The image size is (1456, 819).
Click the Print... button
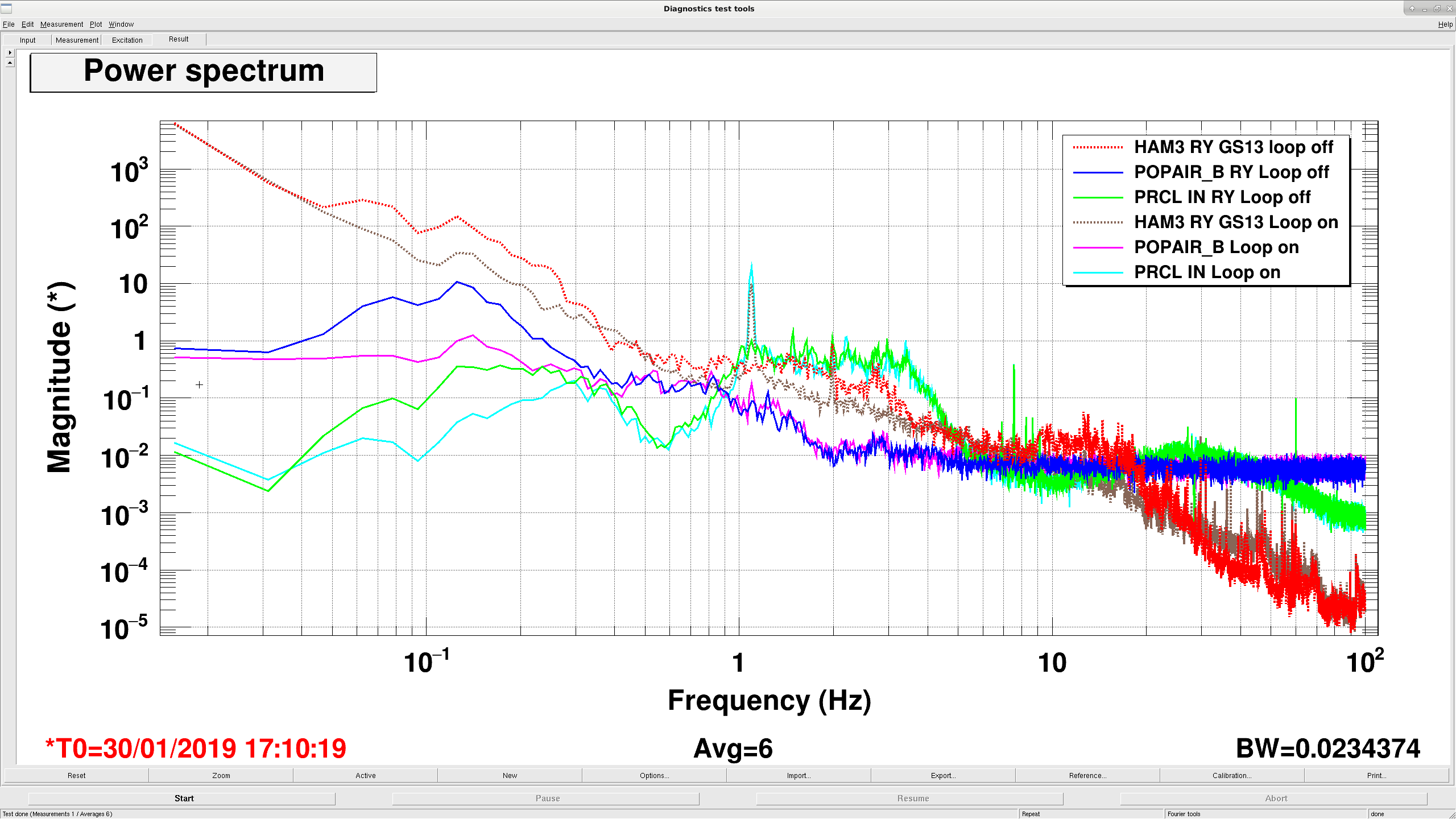1376,775
